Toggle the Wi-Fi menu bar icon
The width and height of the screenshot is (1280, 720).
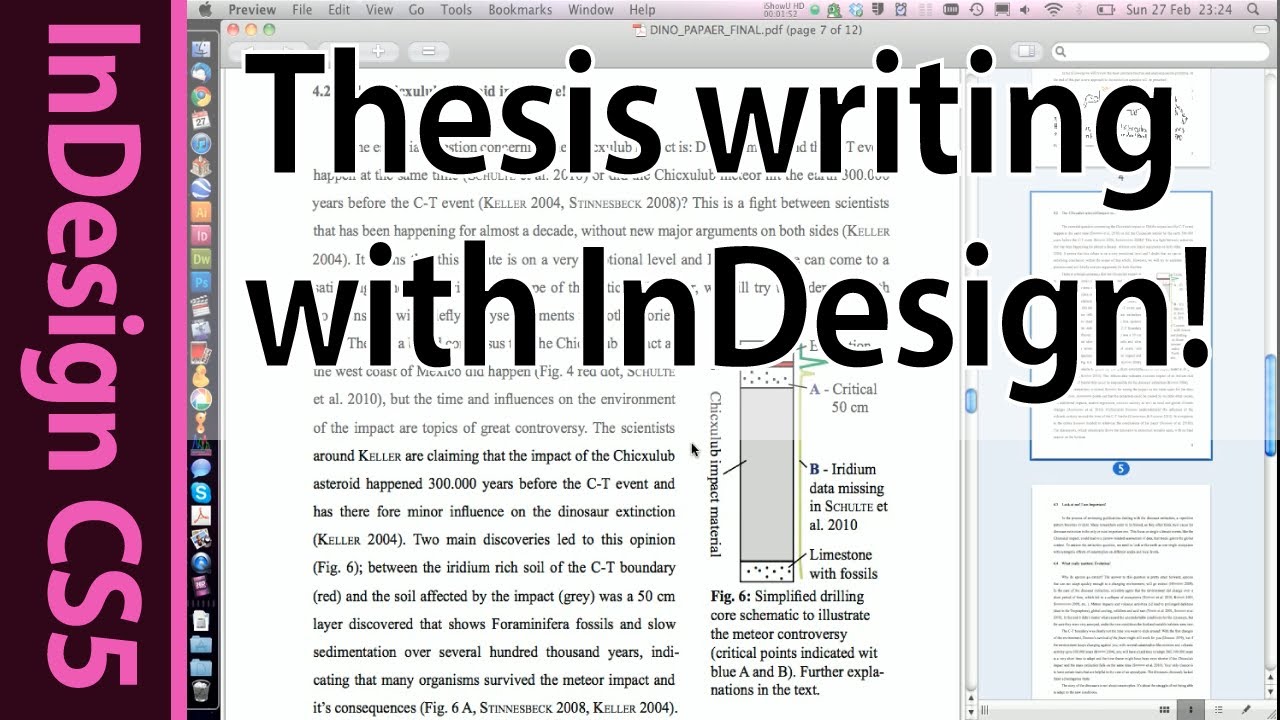[1053, 10]
